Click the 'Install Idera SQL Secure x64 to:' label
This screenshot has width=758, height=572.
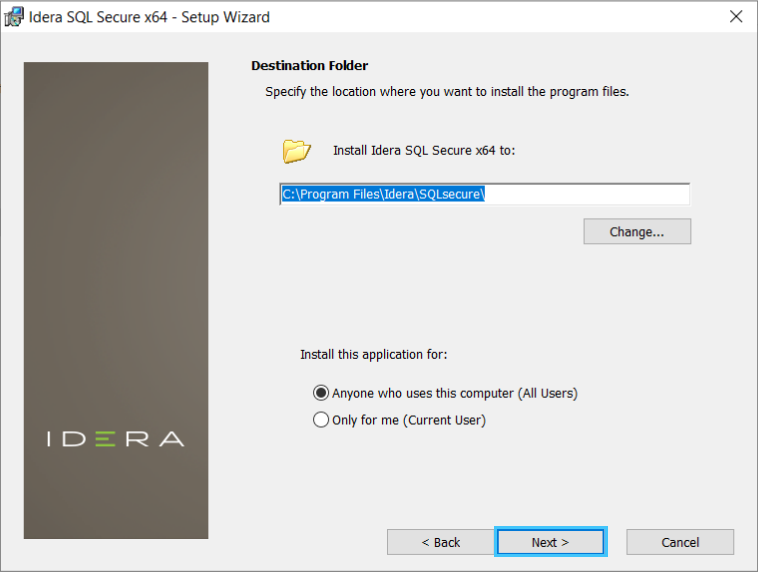coord(424,150)
